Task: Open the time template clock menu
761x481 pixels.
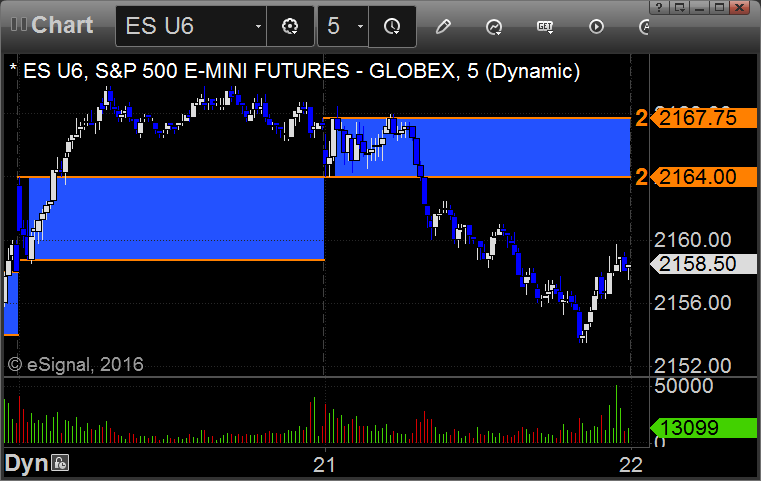Action: 392,26
